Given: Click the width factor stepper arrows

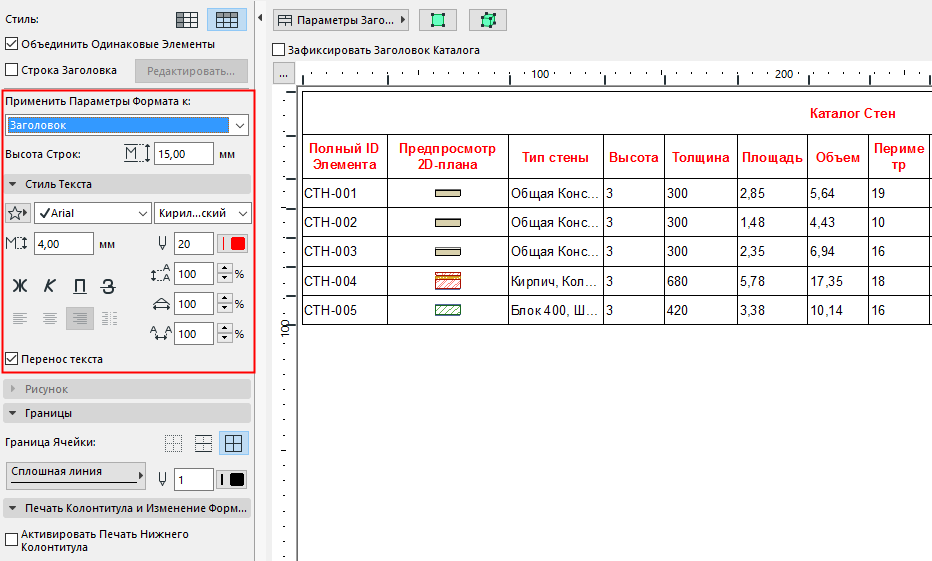Looking at the screenshot, I should tap(225, 304).
